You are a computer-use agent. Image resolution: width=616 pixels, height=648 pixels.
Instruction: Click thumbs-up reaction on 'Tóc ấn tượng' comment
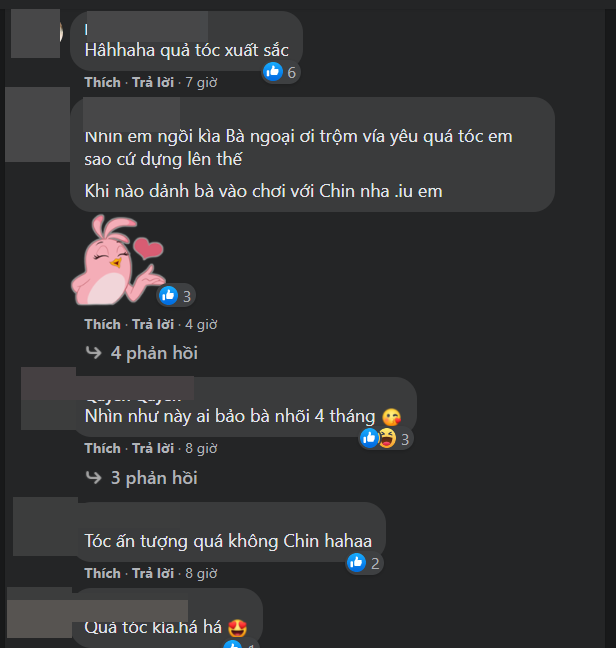(x=356, y=563)
